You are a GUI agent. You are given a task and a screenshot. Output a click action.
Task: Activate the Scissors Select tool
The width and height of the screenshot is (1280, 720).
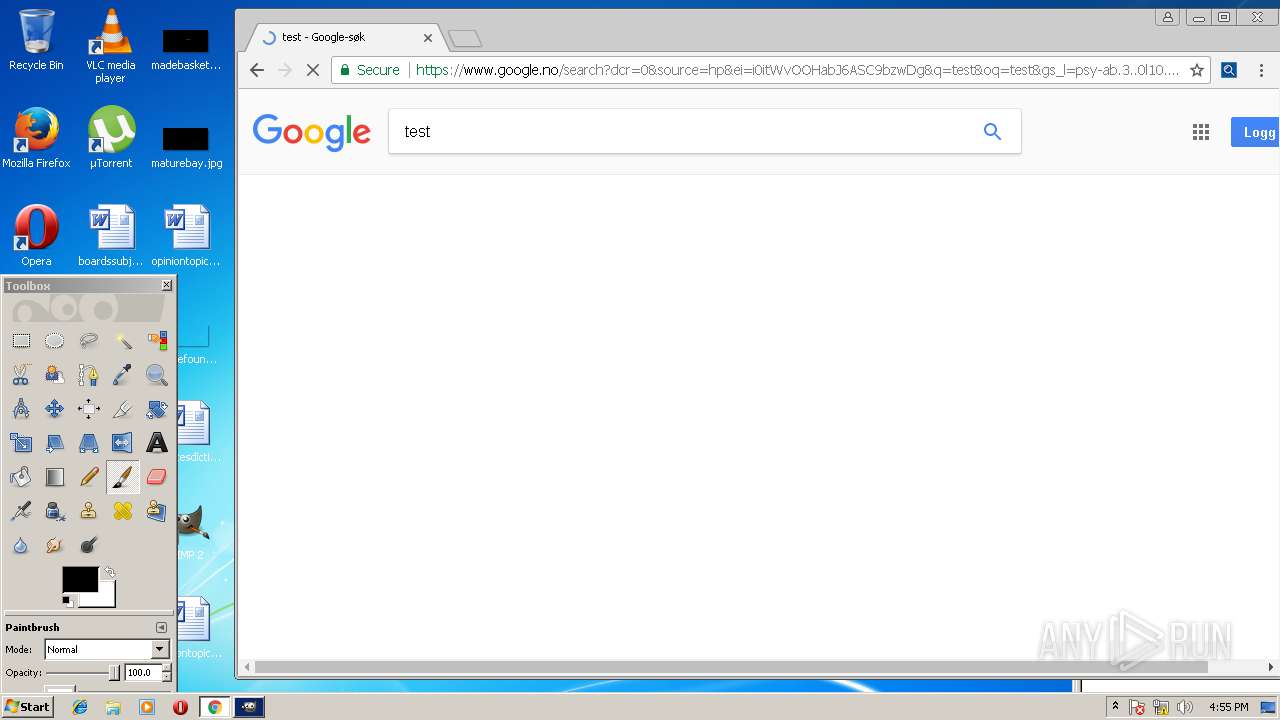tap(21, 375)
